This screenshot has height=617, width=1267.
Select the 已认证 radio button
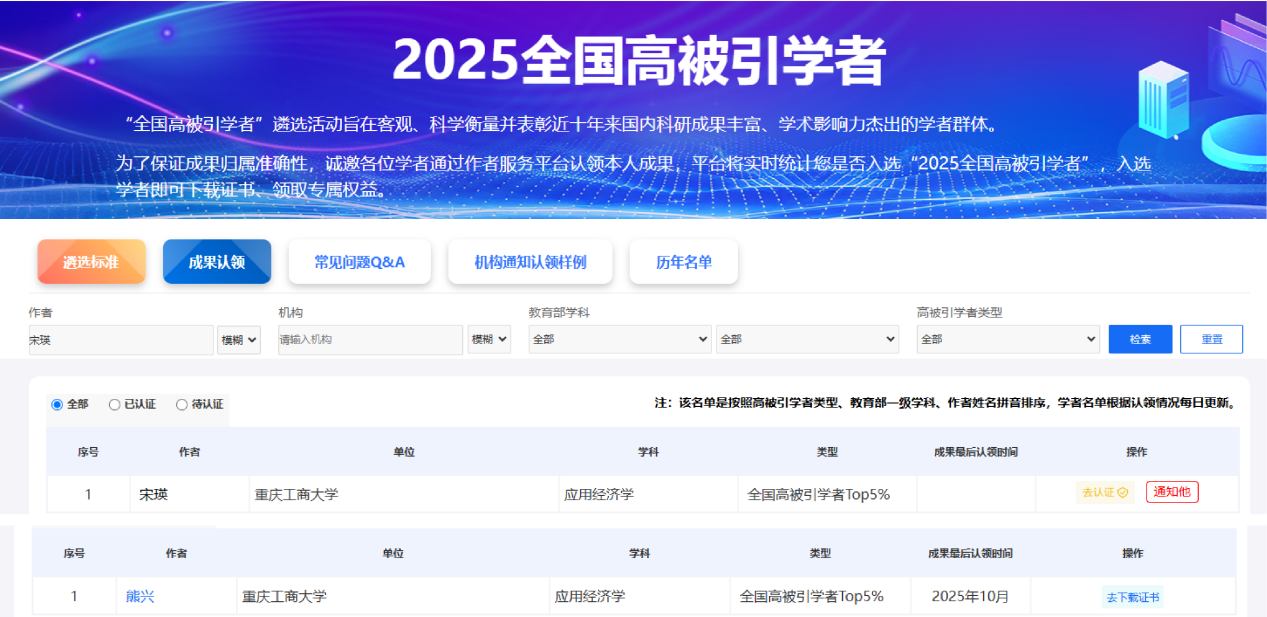point(115,405)
